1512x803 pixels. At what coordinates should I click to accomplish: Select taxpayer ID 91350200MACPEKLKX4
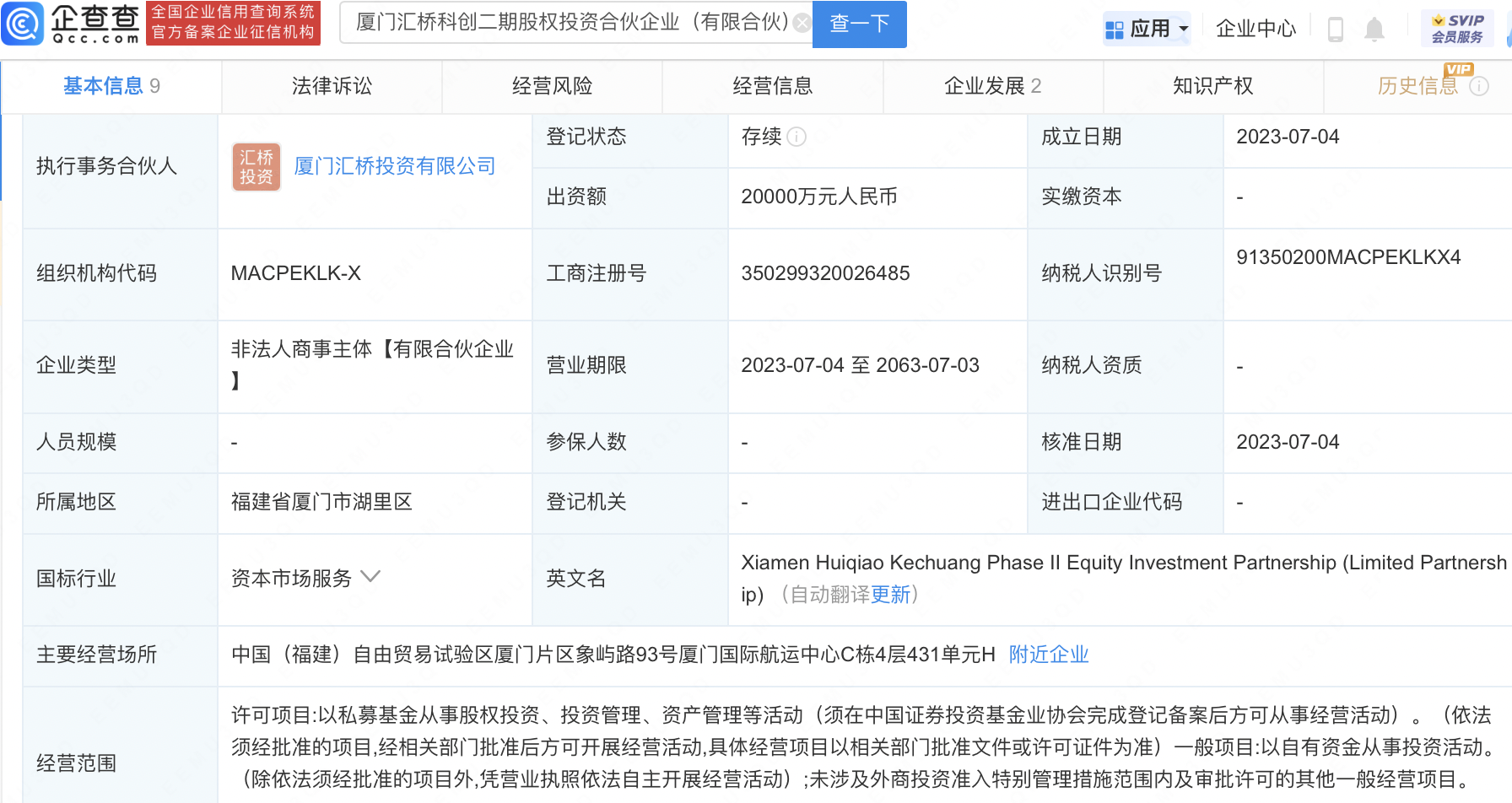click(1348, 257)
